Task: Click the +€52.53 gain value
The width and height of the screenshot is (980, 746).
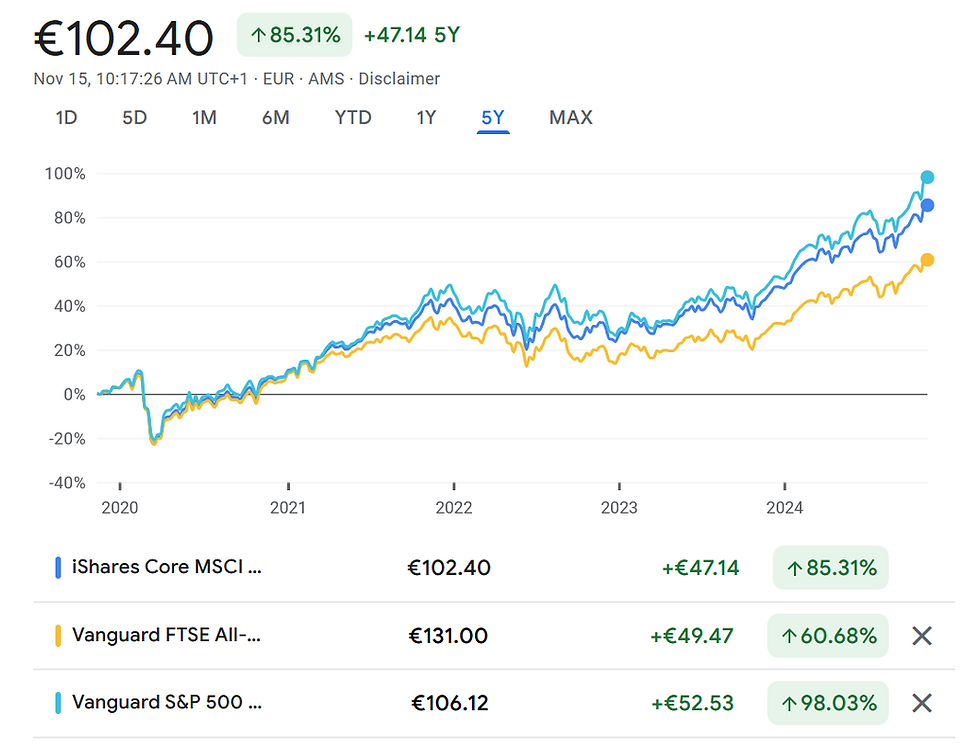Action: tap(692, 704)
